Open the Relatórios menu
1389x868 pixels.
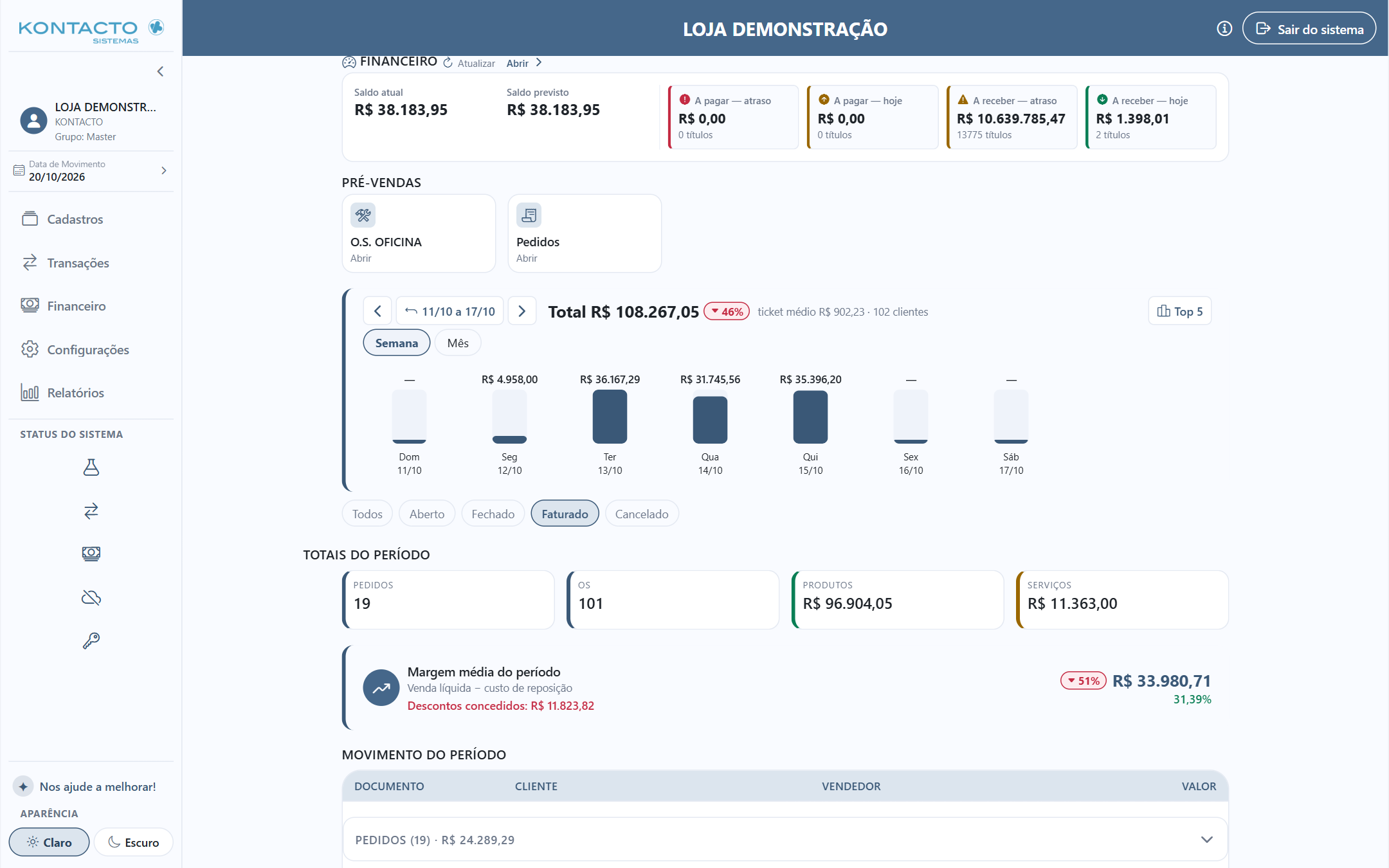91,393
